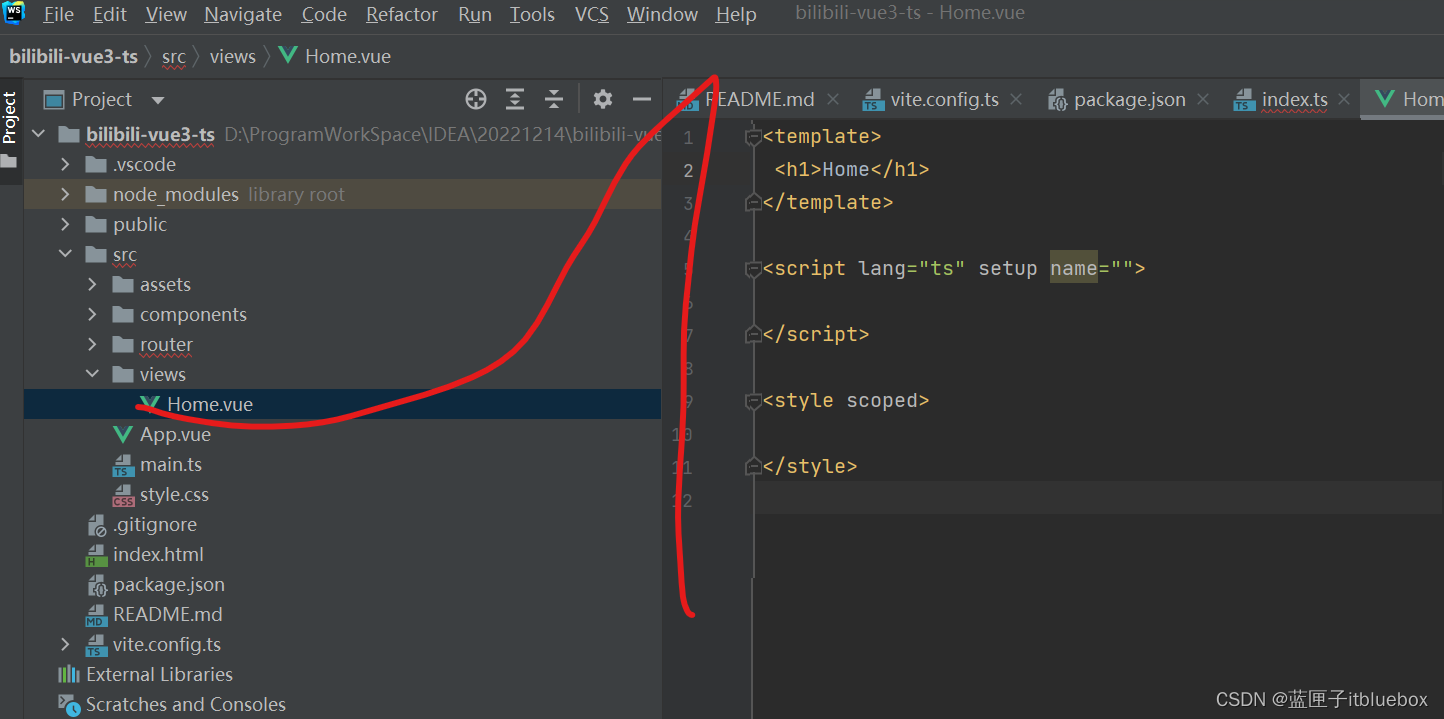Click the fold marker at template opening tag
Viewport: 1444px width, 719px height.
754,137
